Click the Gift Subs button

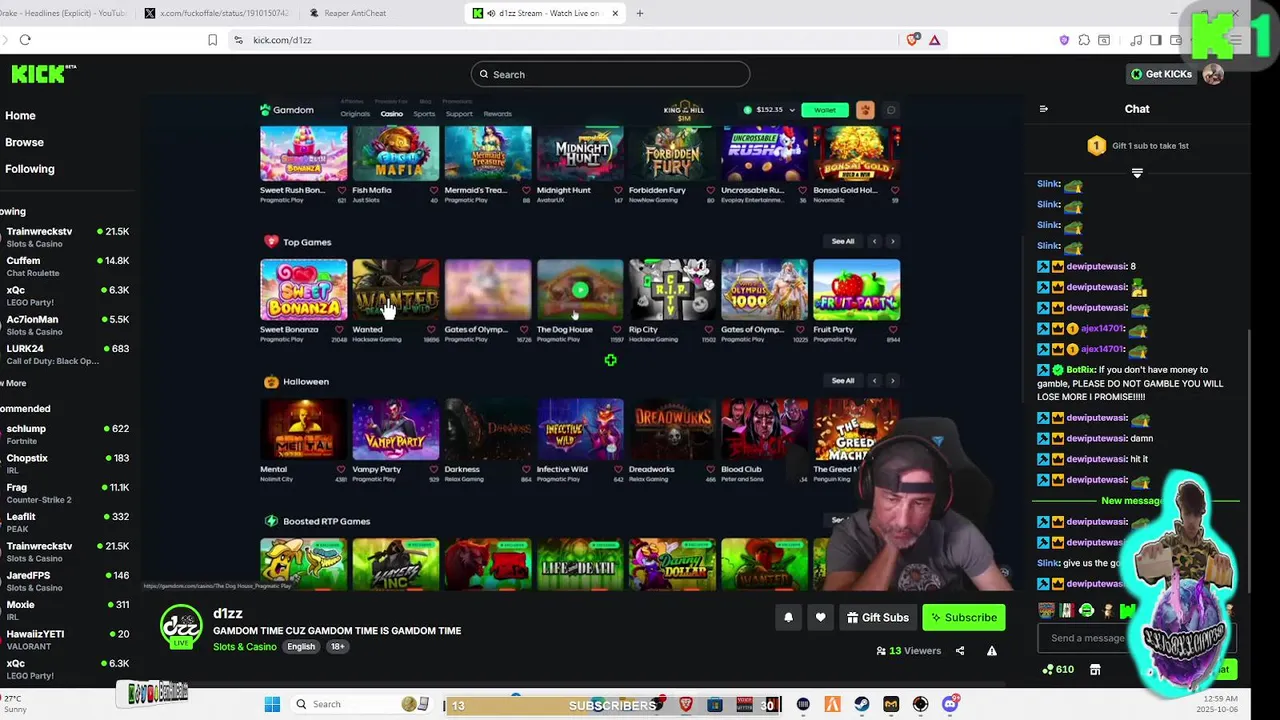(x=877, y=617)
